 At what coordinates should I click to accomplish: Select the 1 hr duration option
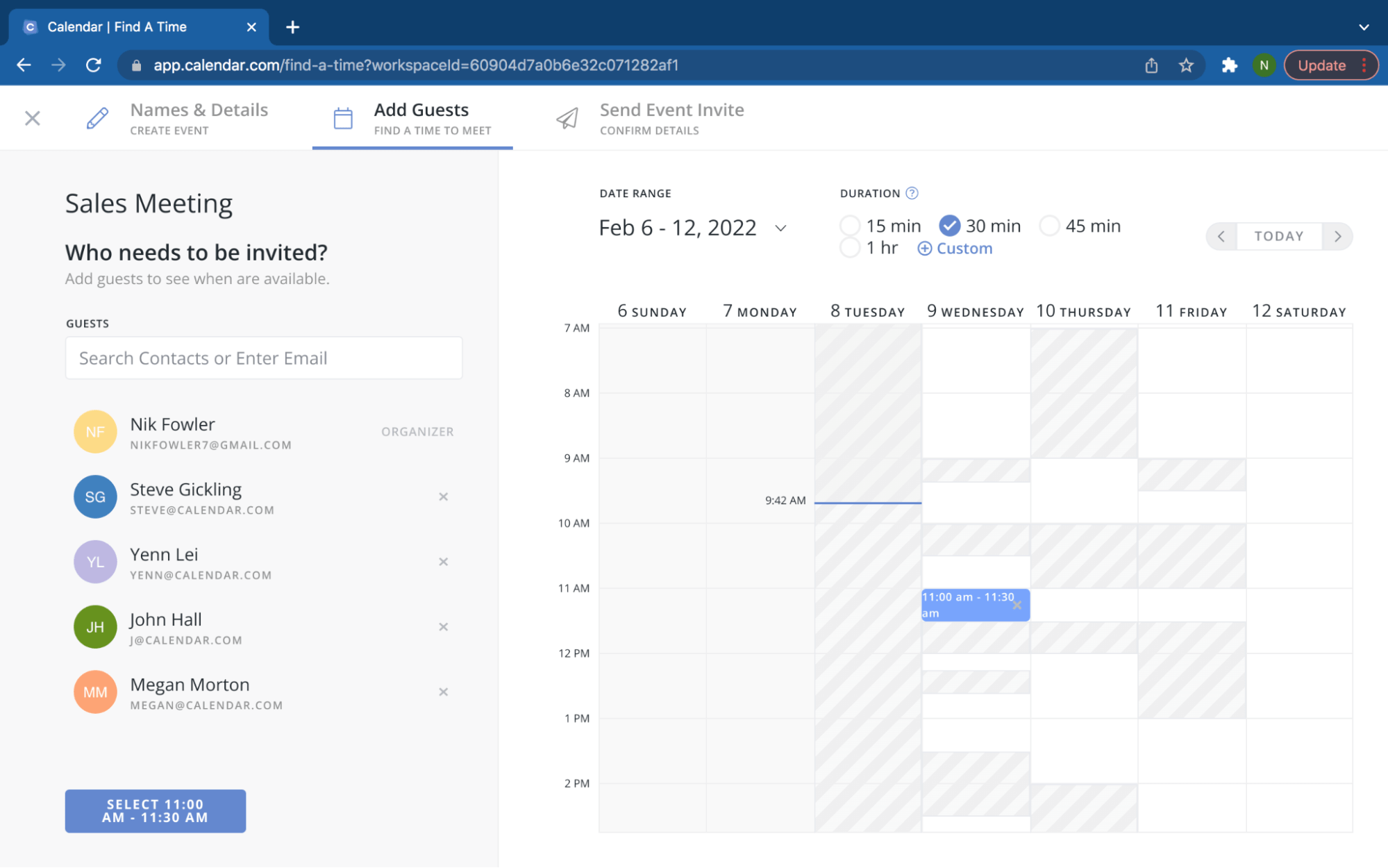tap(850, 247)
